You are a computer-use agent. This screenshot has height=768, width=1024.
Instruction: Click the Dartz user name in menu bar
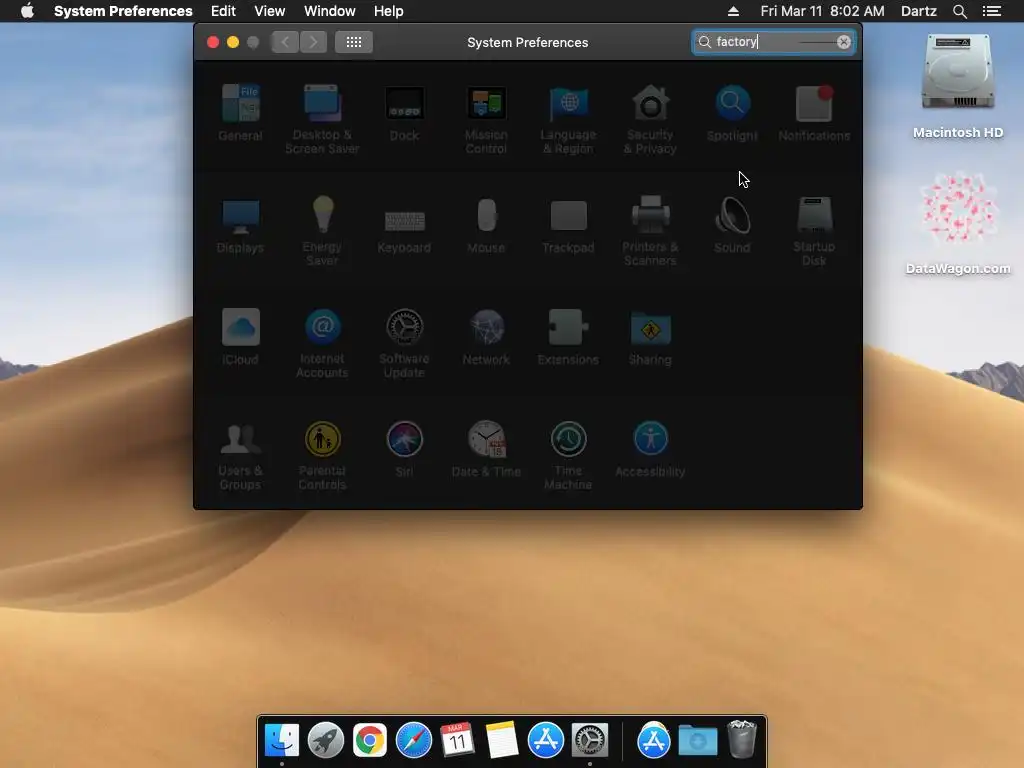pyautogui.click(x=918, y=11)
